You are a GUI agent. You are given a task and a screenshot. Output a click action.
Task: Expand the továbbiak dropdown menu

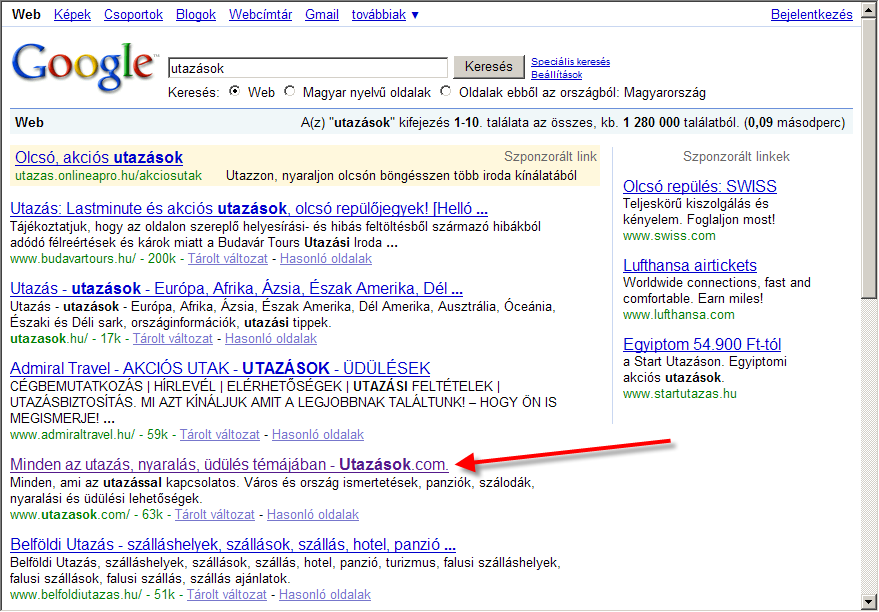385,15
